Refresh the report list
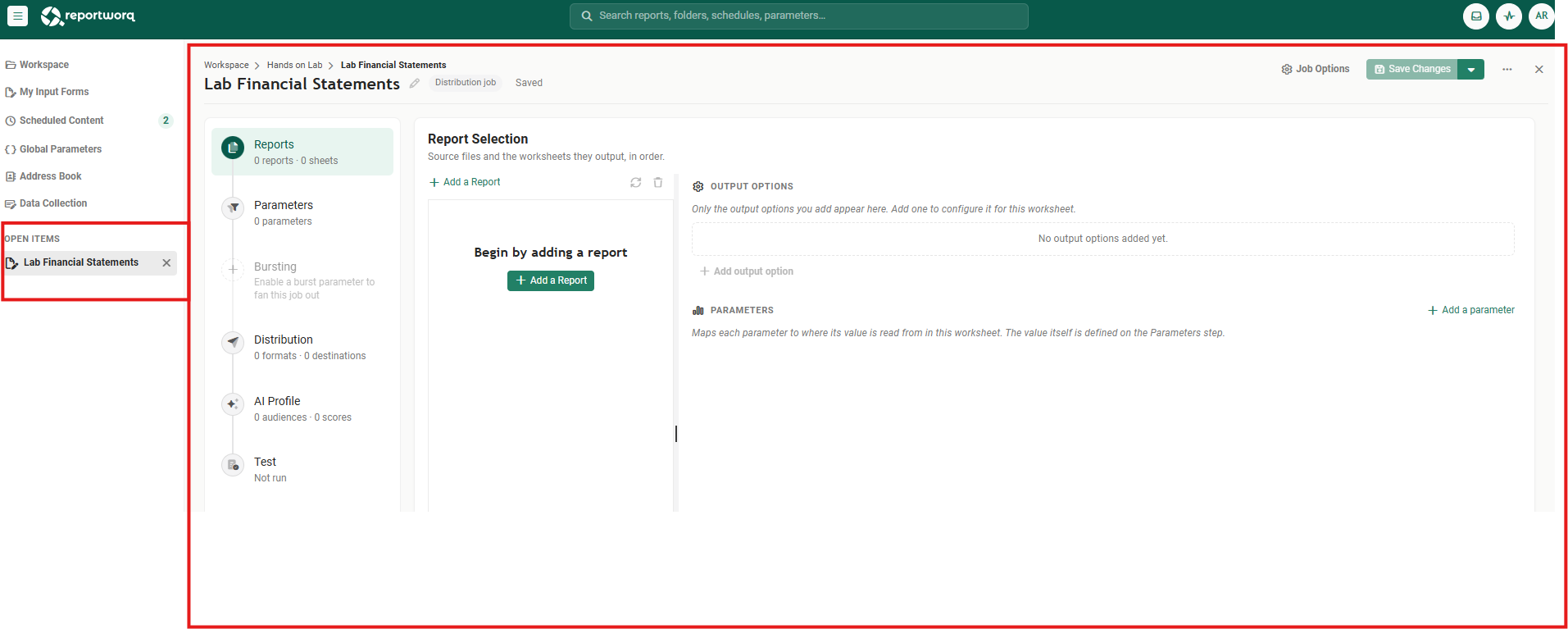Viewport: 1568px width, 629px height. 635,182
